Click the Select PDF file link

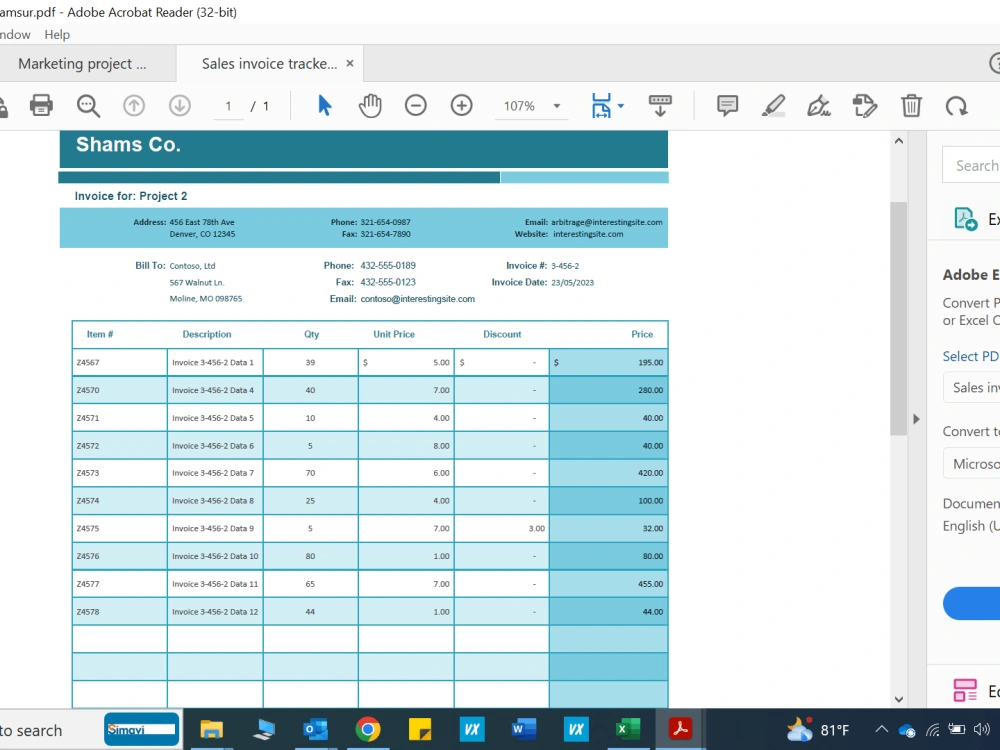970,356
